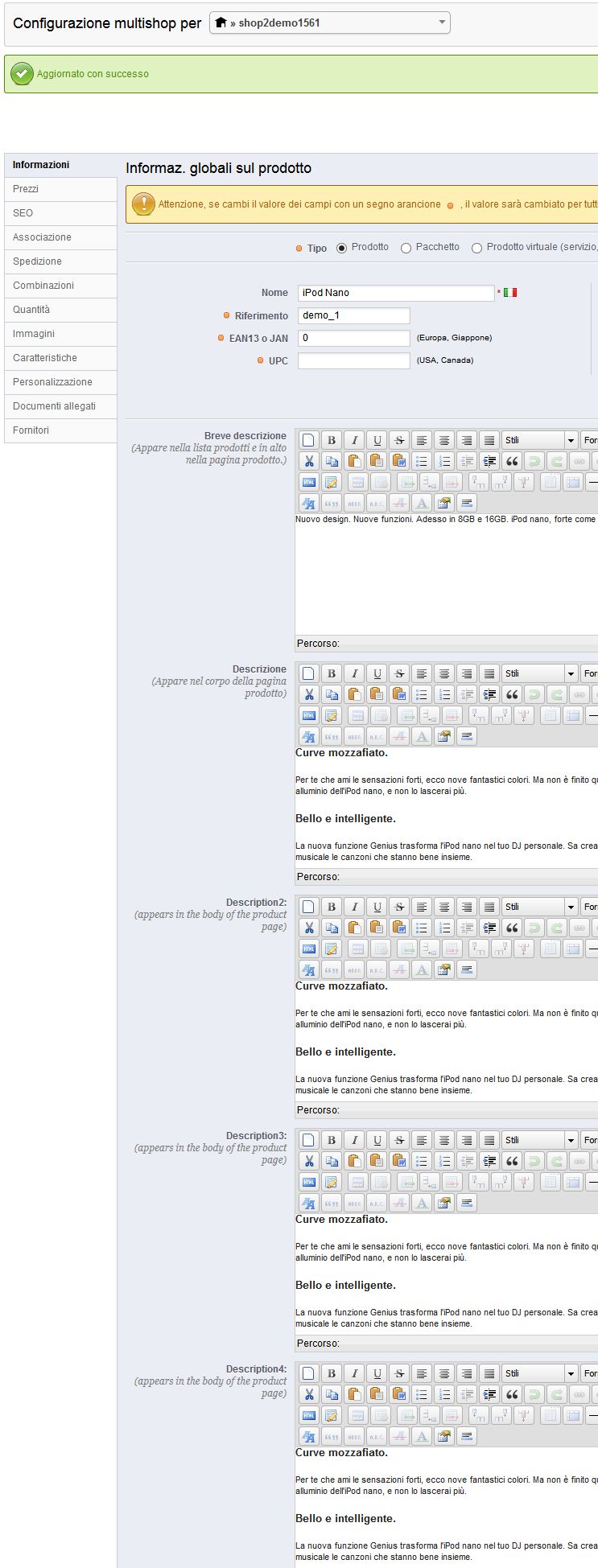
Task: Cut selection in Breve descrizione editor
Action: point(308,461)
